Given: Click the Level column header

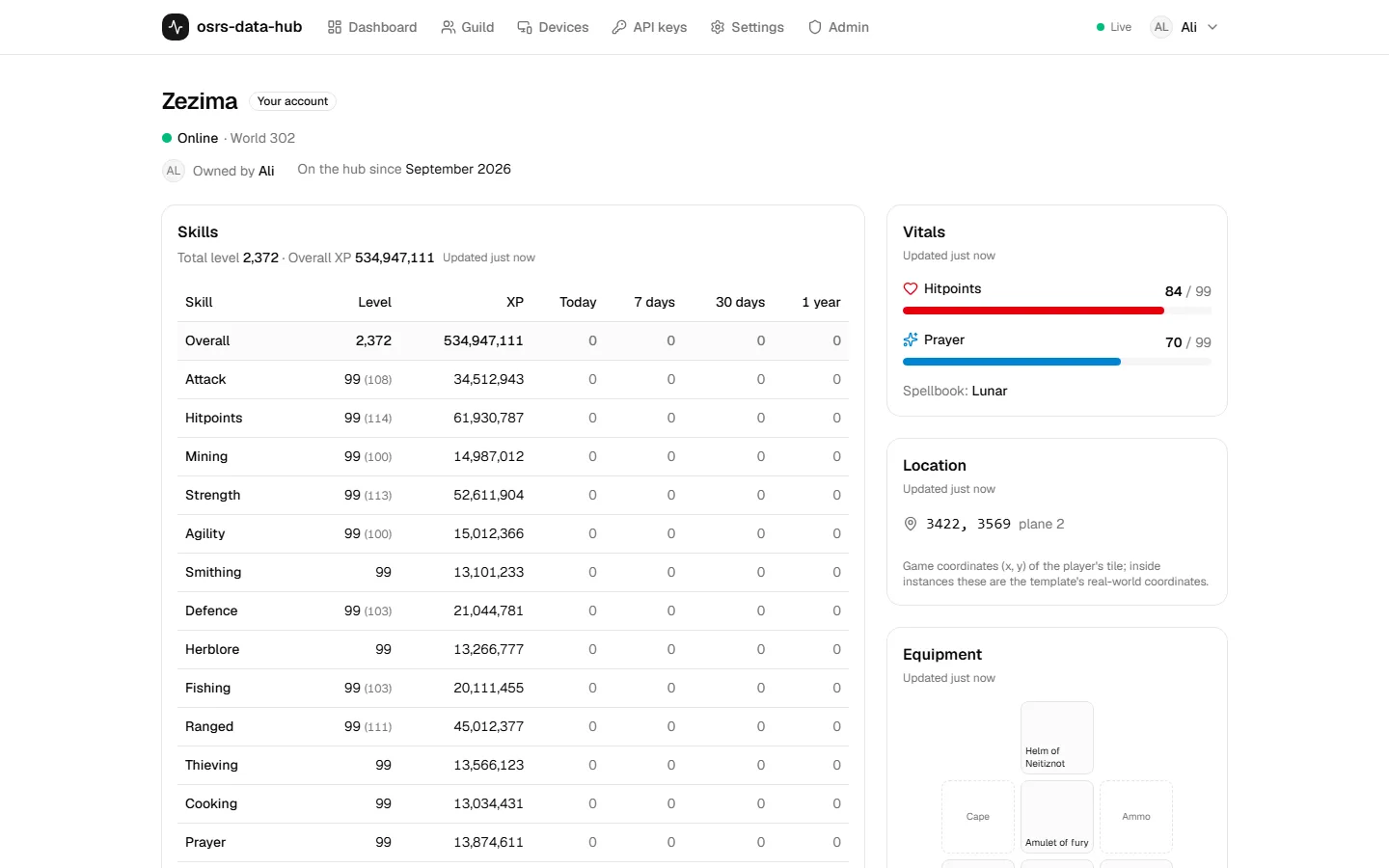Looking at the screenshot, I should 374,302.
